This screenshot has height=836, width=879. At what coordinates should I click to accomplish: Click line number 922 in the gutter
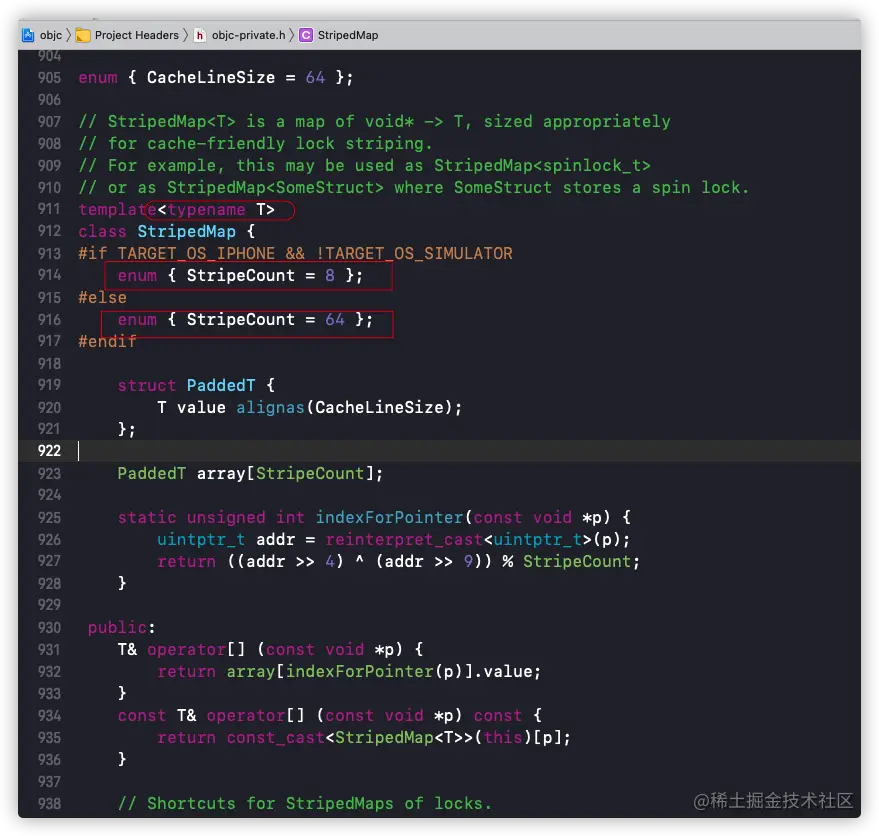coord(49,451)
